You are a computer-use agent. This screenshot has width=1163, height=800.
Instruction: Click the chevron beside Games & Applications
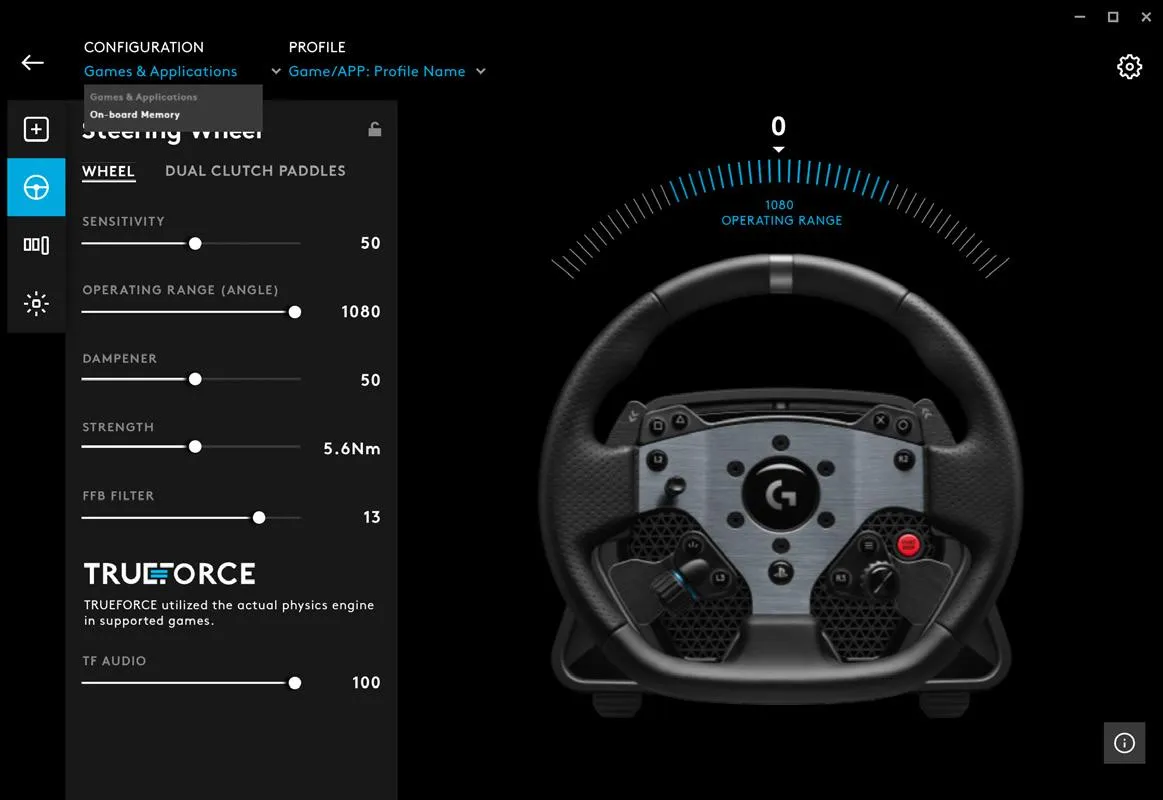(x=276, y=71)
